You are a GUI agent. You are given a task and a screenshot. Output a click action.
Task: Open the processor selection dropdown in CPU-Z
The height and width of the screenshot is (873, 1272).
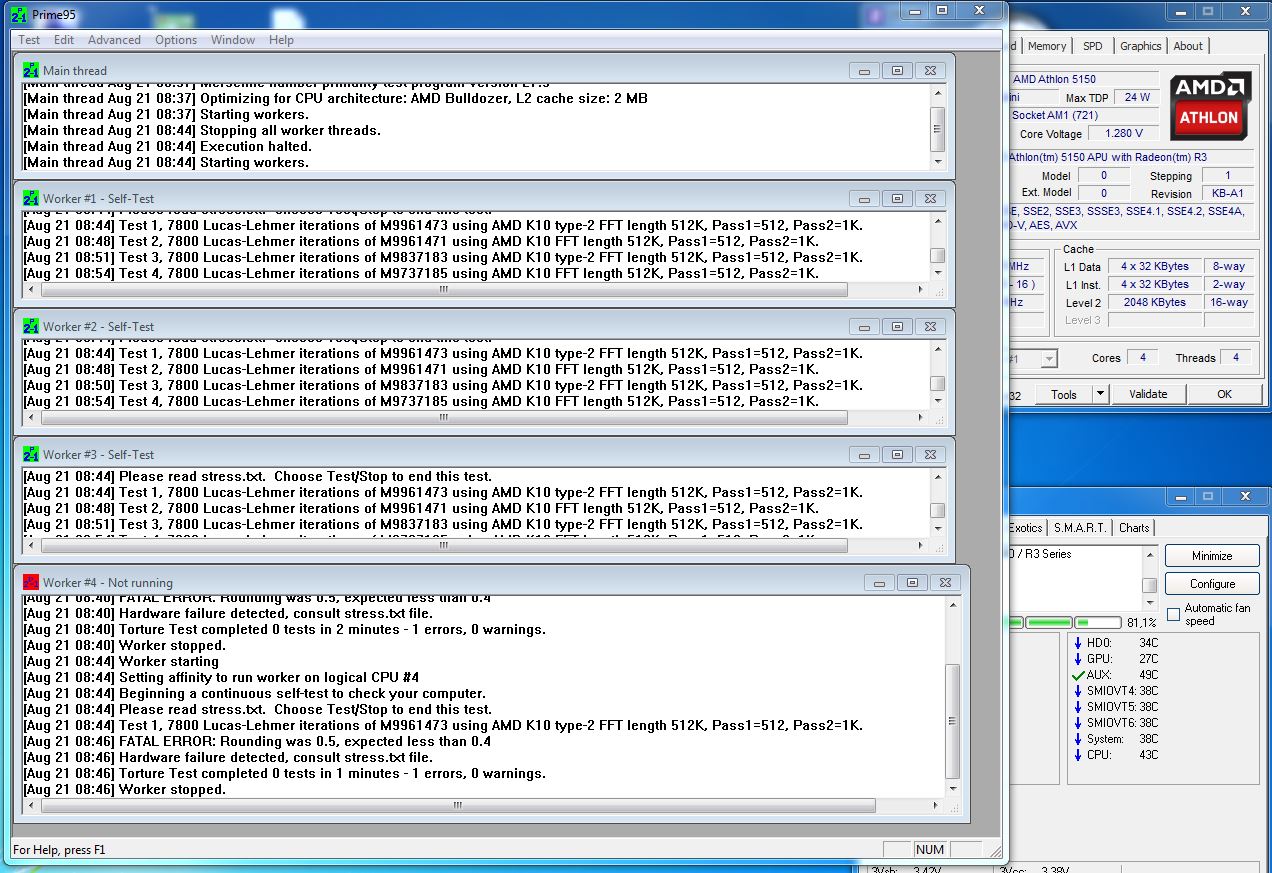pyautogui.click(x=1048, y=358)
